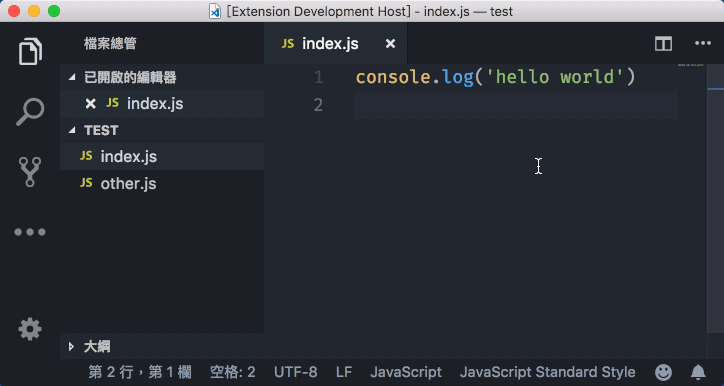Click the feedback smiley icon
This screenshot has height=386, width=724.
point(664,372)
